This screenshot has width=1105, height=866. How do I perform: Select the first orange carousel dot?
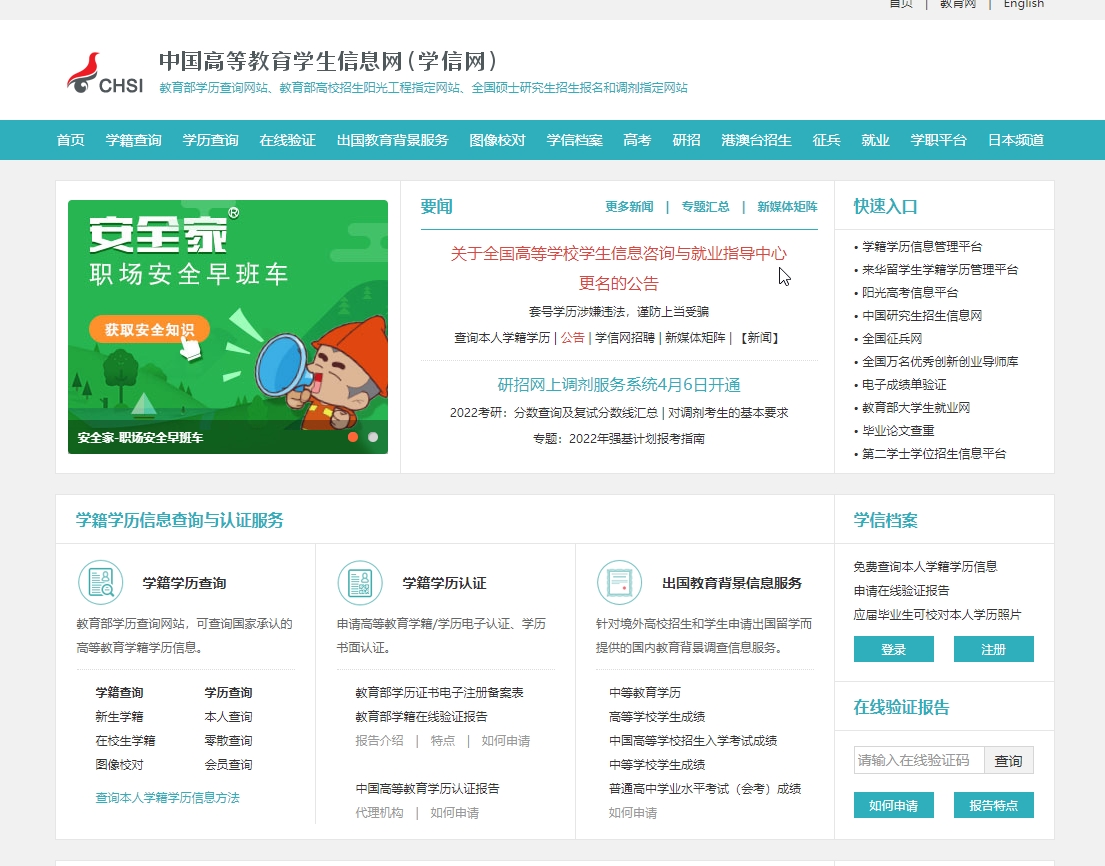tap(353, 437)
